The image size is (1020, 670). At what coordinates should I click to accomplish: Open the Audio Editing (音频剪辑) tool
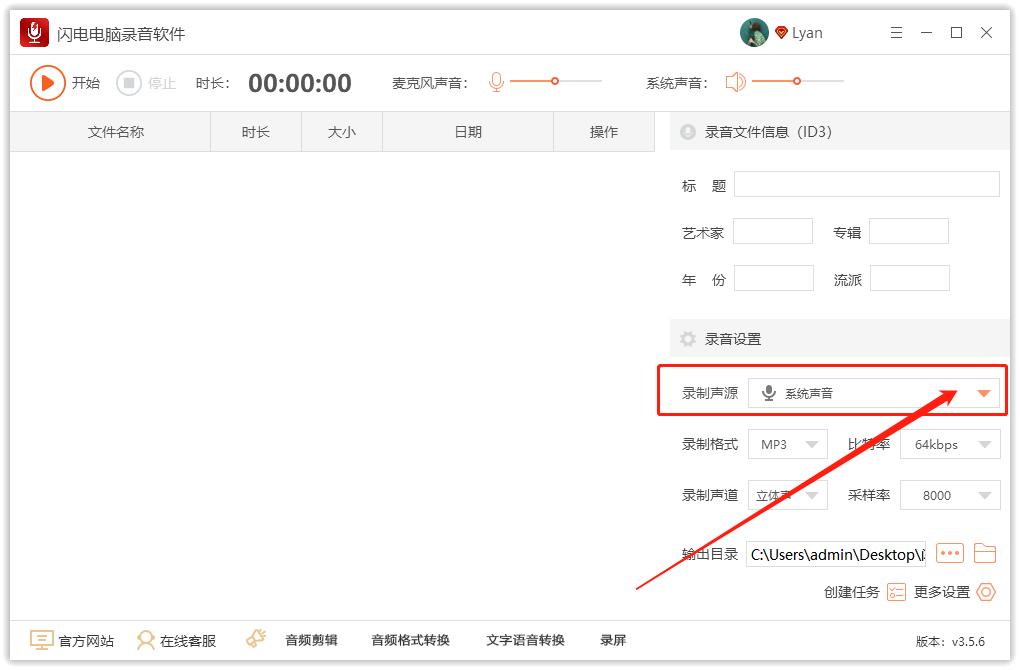(310, 640)
